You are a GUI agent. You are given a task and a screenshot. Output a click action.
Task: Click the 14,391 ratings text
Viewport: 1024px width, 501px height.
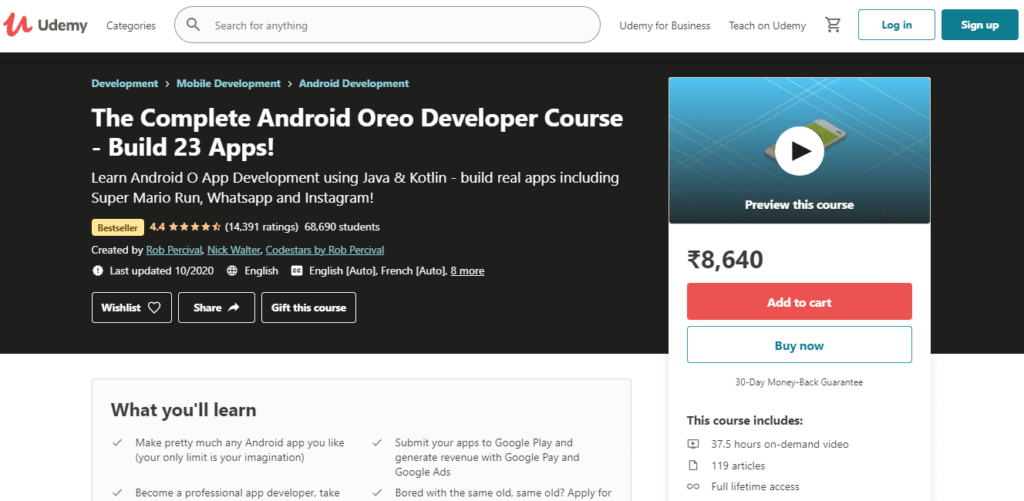click(x=261, y=227)
